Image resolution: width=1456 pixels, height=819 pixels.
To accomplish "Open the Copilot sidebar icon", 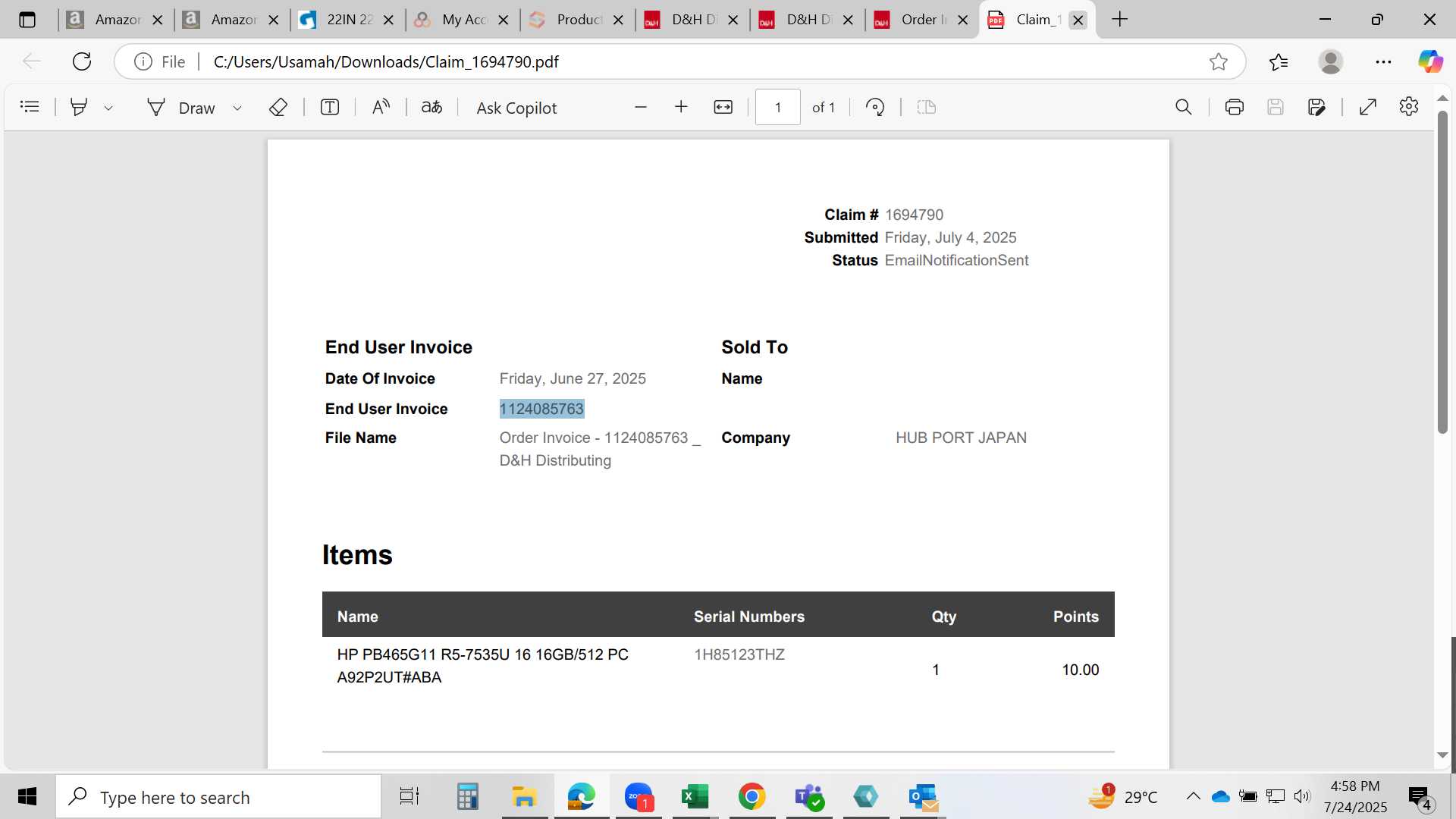I will pyautogui.click(x=1431, y=61).
